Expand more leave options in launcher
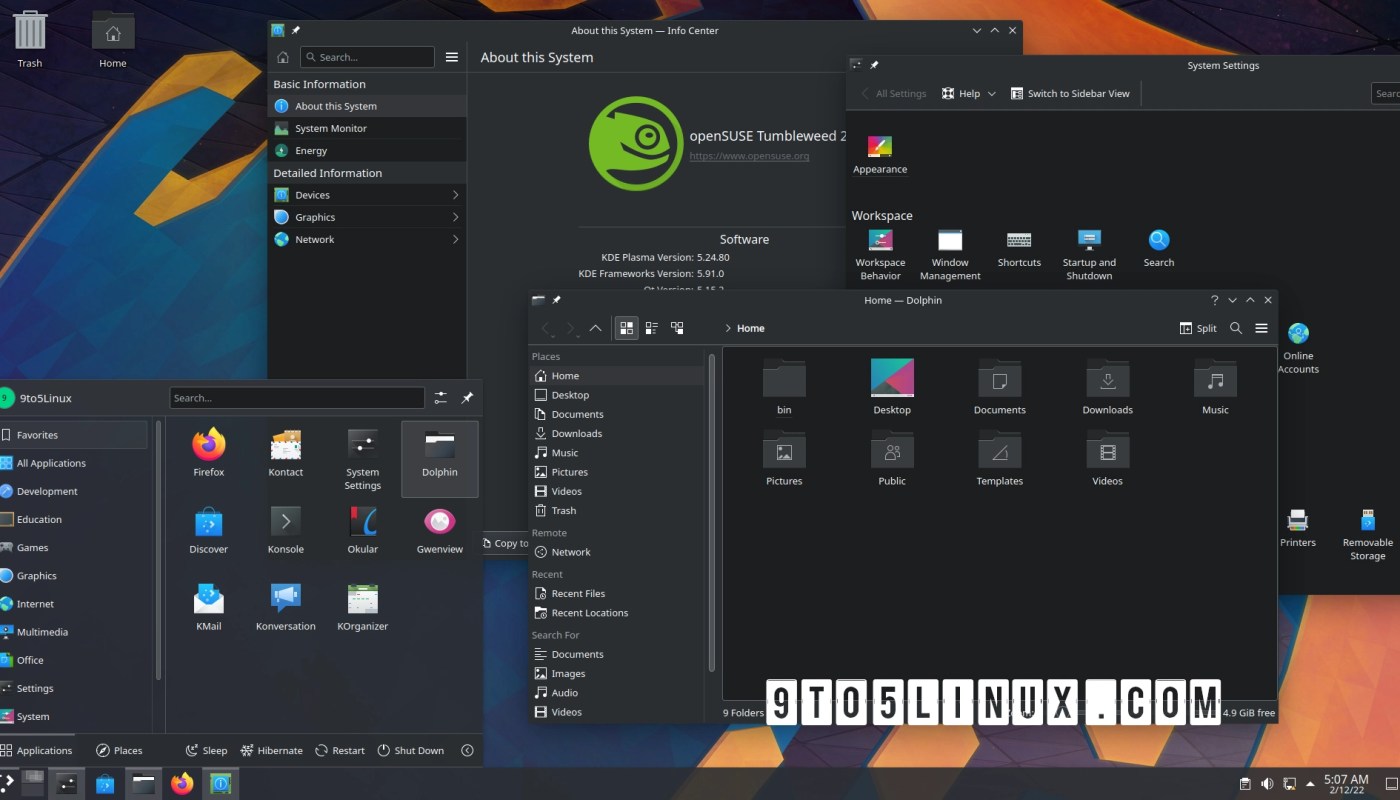The width and height of the screenshot is (1400, 800). click(x=467, y=750)
